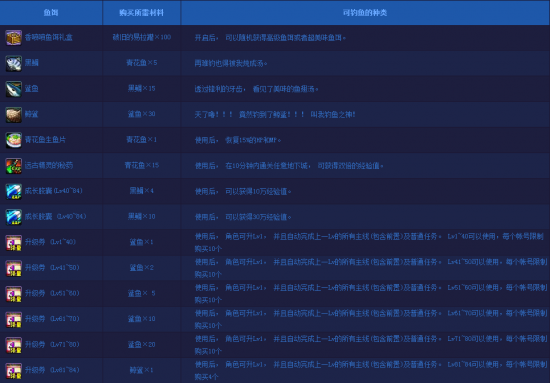This screenshot has height=383, width=550.
Task: Click the 鲨鱼×20 material cell
Action: point(142,345)
